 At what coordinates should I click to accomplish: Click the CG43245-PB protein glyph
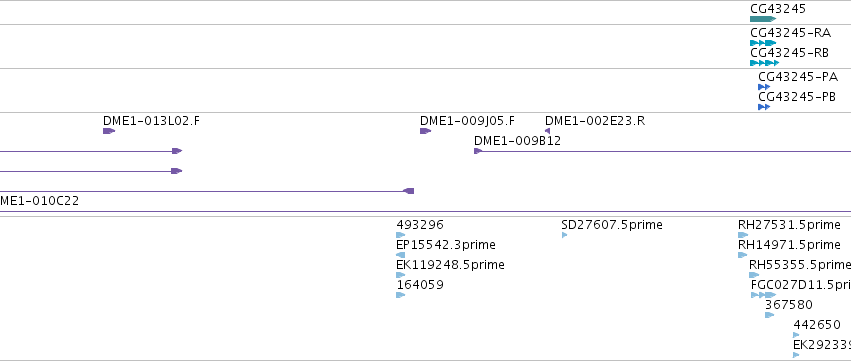click(764, 107)
